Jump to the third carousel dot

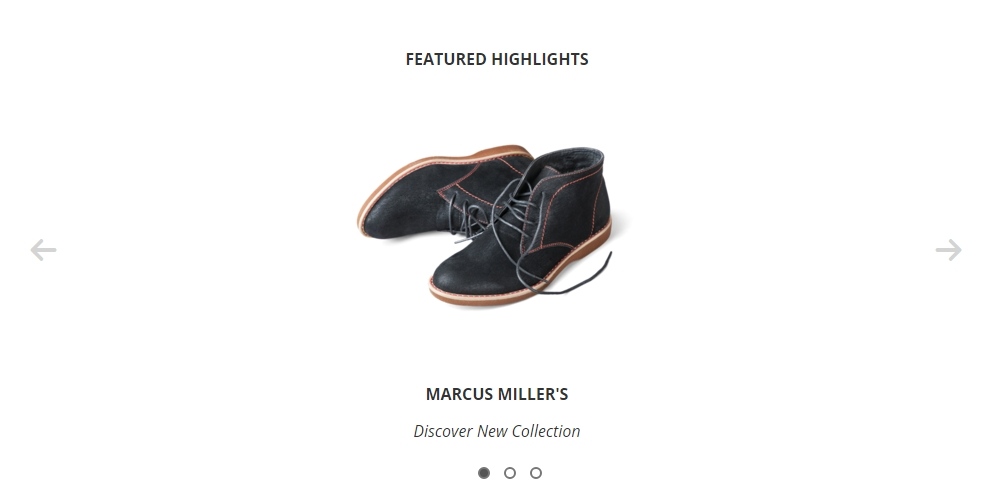[536, 473]
